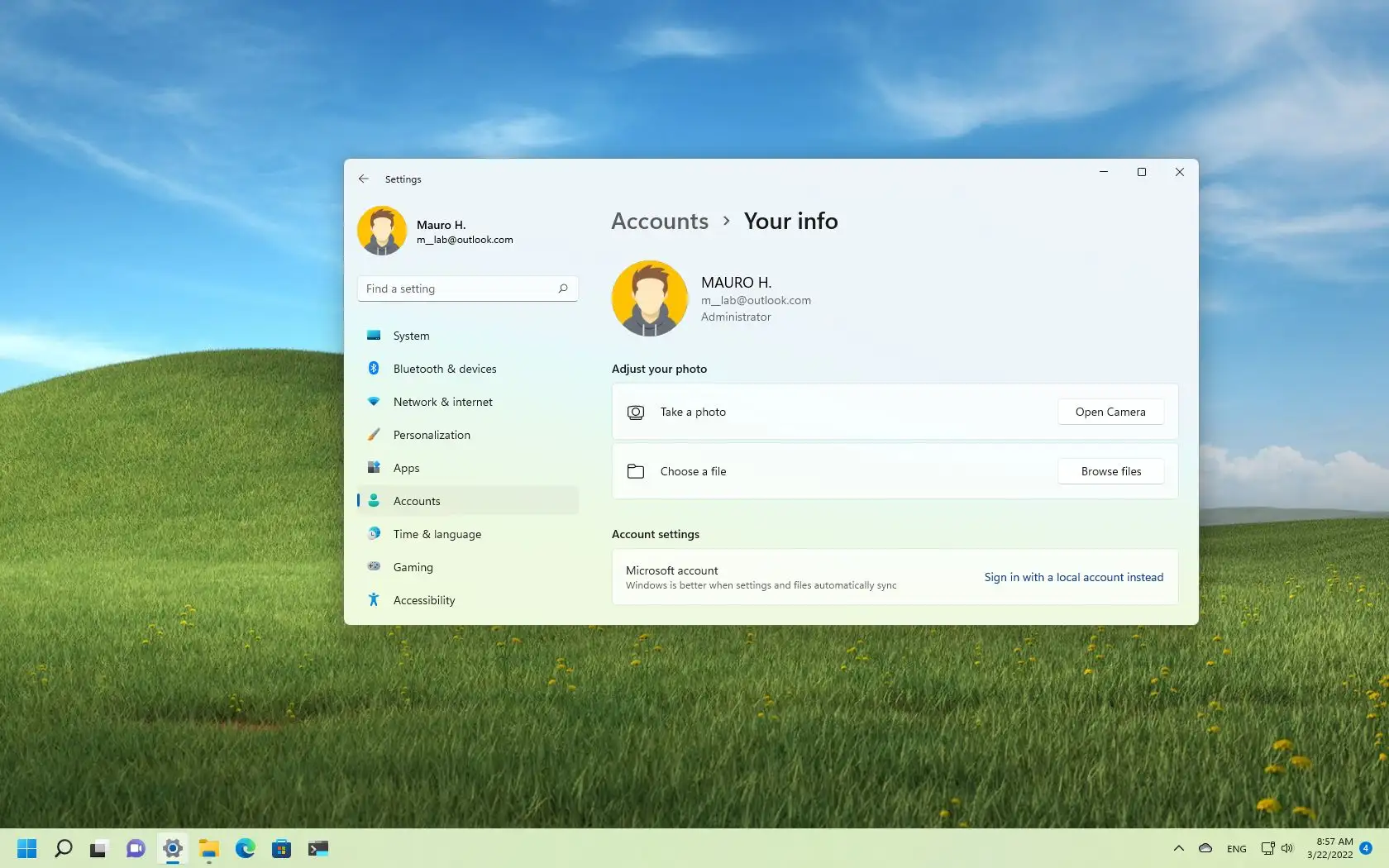Open Microsoft Store from the taskbar
Screen dimensions: 1389x868
click(x=281, y=848)
